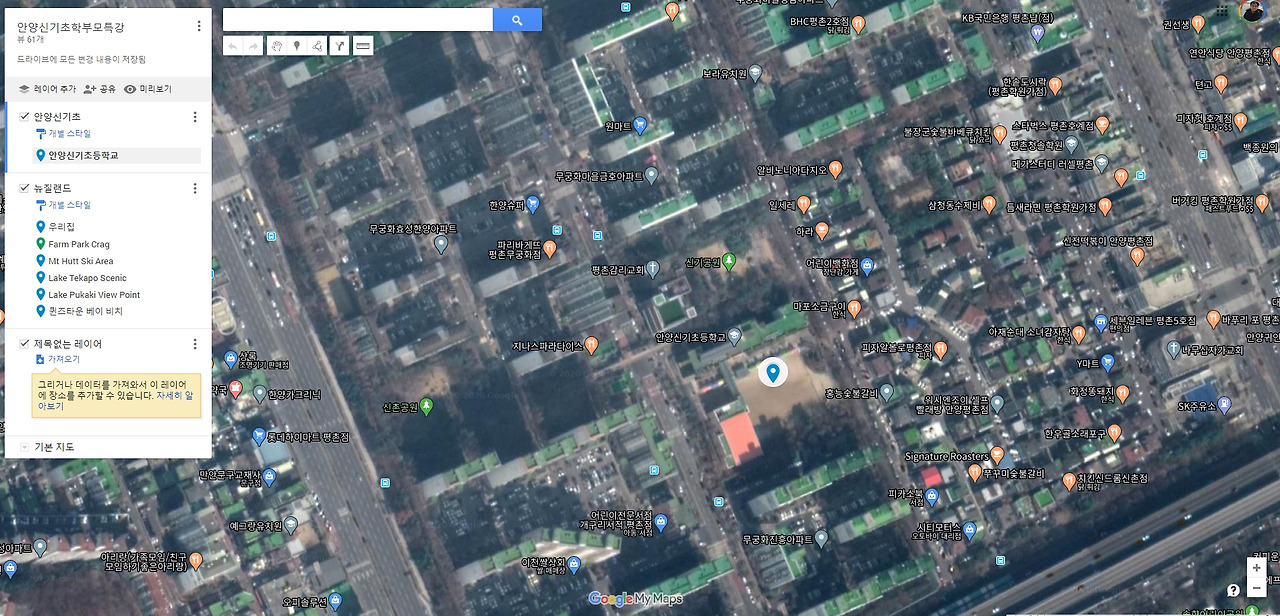Click the 가져오기 import link

click(x=57, y=359)
